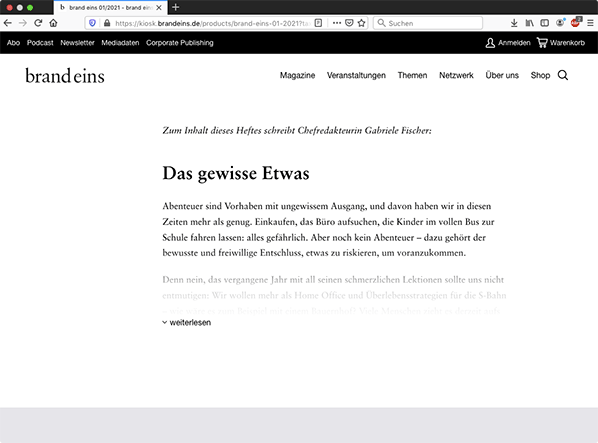Go back with the browser back arrow
The height and width of the screenshot is (443, 598).
(x=8, y=23)
